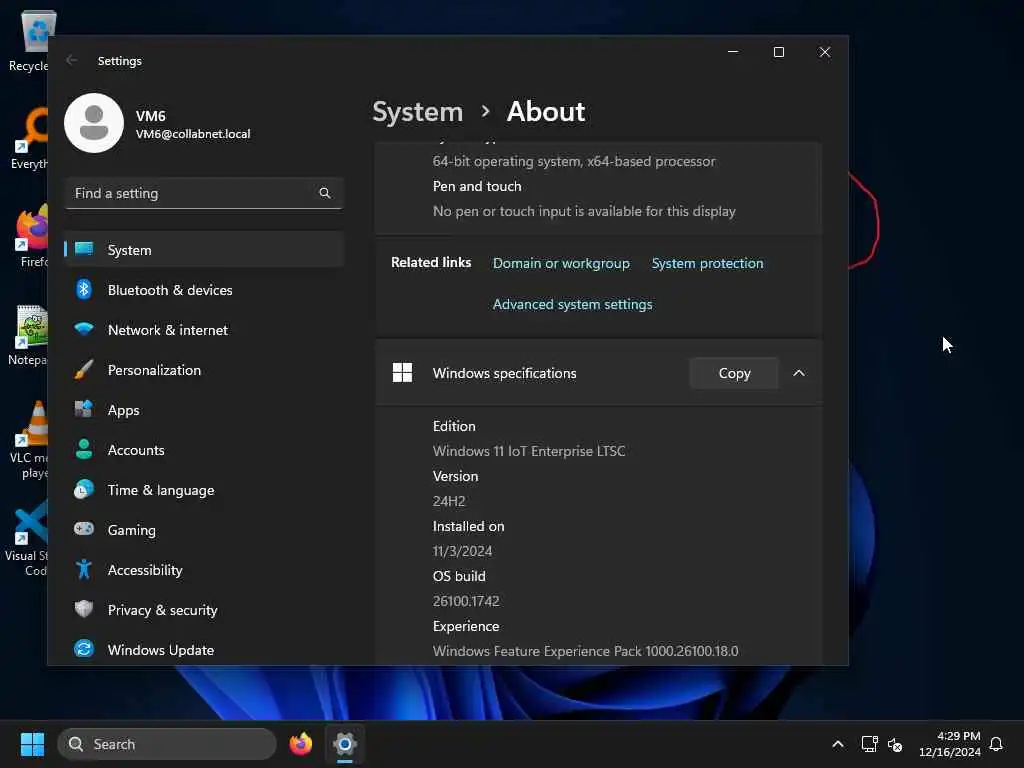Screen dimensions: 1024x768
Task: Click the Windows Update refresh icon
Action: (84, 649)
